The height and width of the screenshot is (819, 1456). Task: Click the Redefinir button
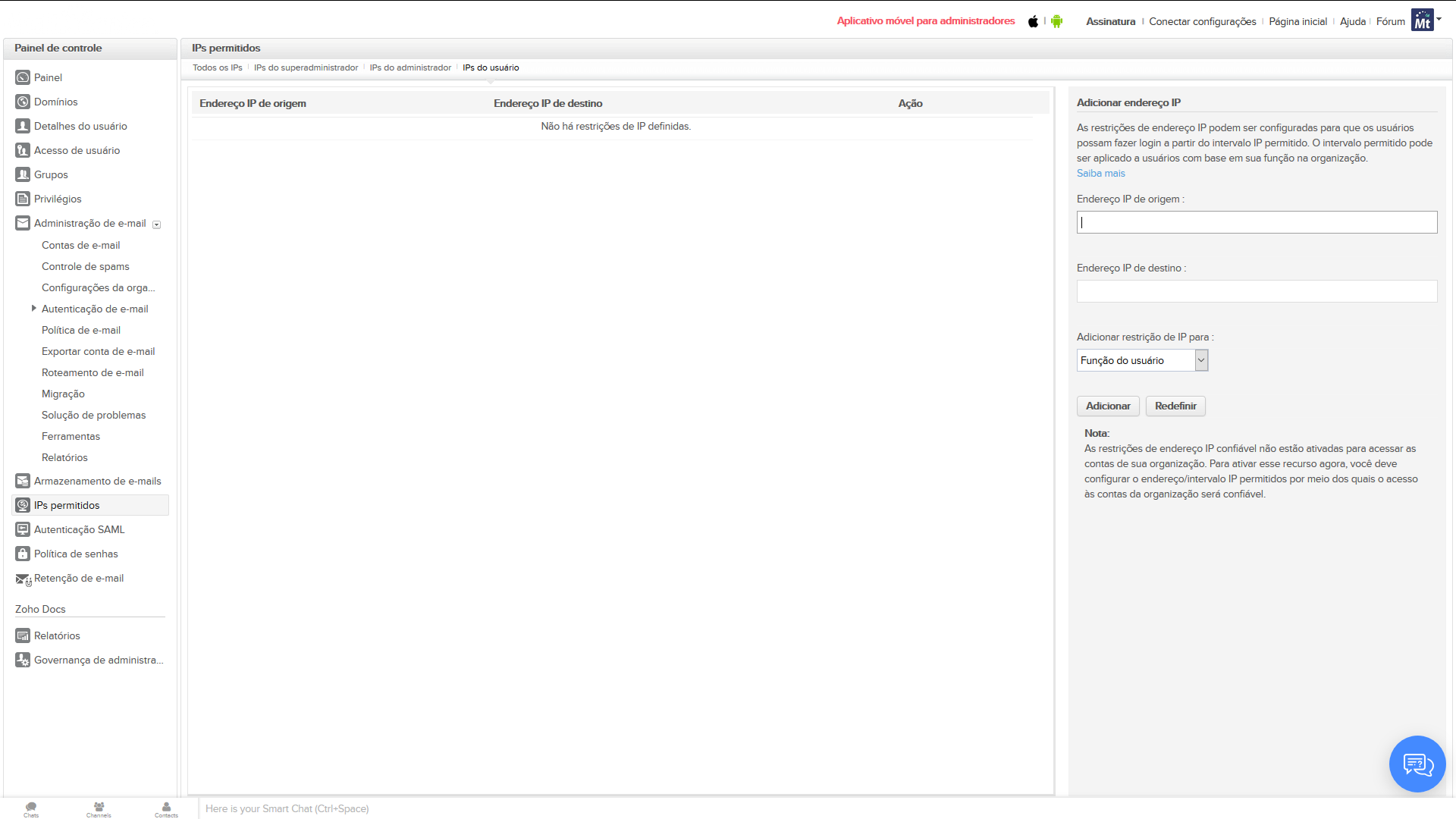pyautogui.click(x=1175, y=406)
